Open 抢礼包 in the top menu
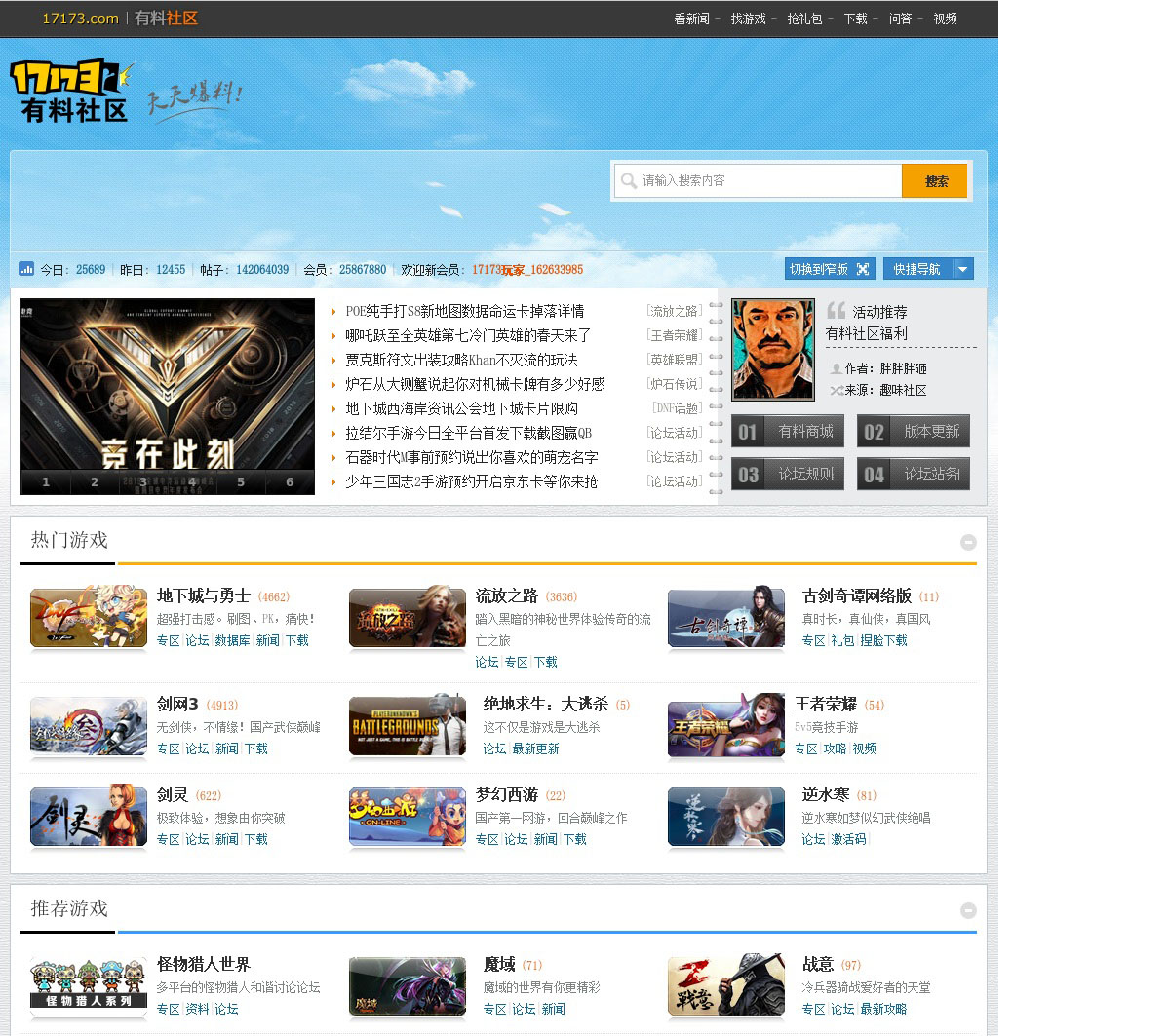This screenshot has height=1036, width=1170. coord(804,19)
